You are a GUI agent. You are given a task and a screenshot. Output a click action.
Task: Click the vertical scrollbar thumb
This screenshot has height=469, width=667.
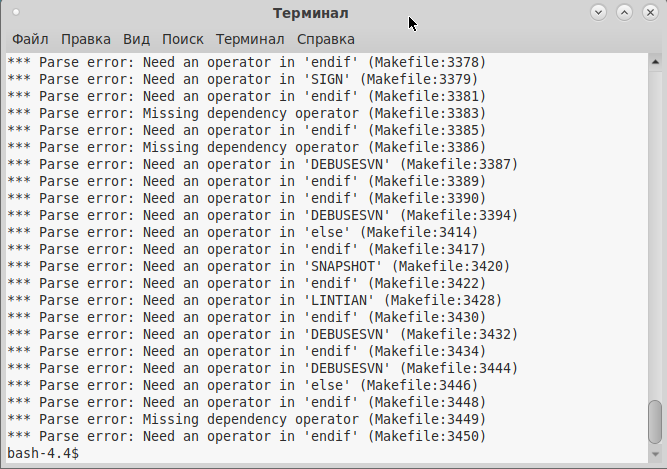[655, 420]
